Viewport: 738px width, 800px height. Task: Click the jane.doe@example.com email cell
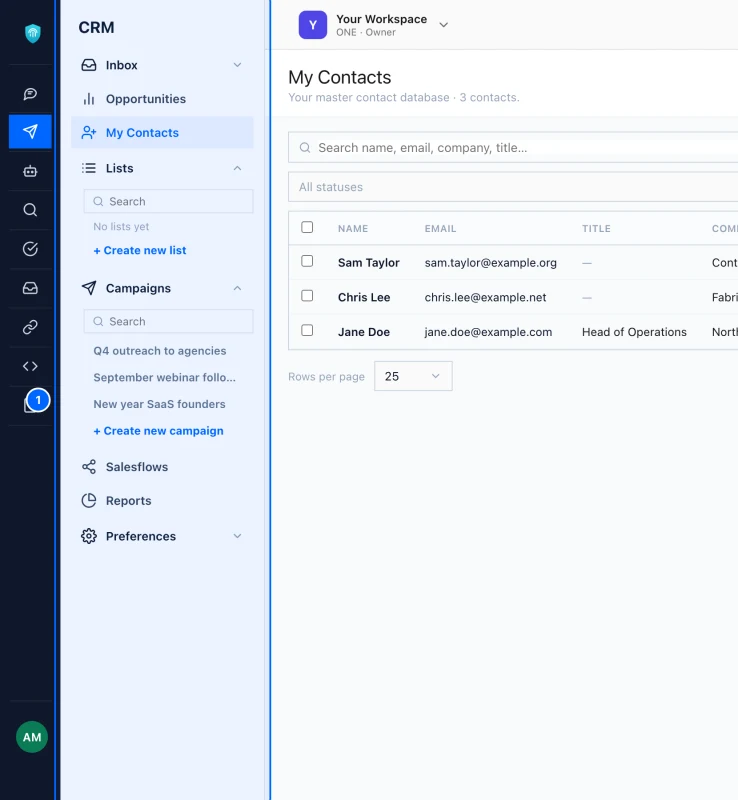[488, 332]
